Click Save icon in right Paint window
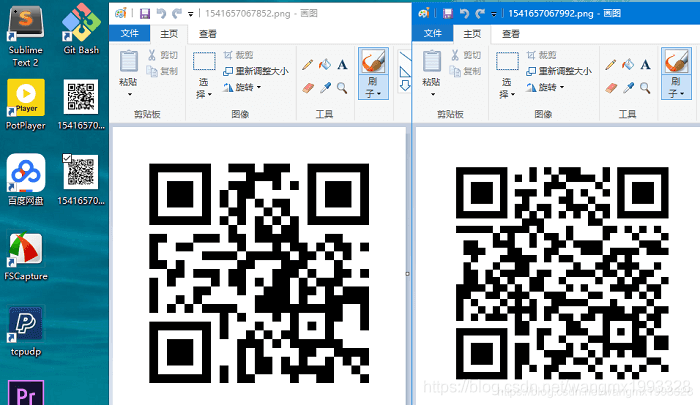700x405 pixels. (x=447, y=14)
